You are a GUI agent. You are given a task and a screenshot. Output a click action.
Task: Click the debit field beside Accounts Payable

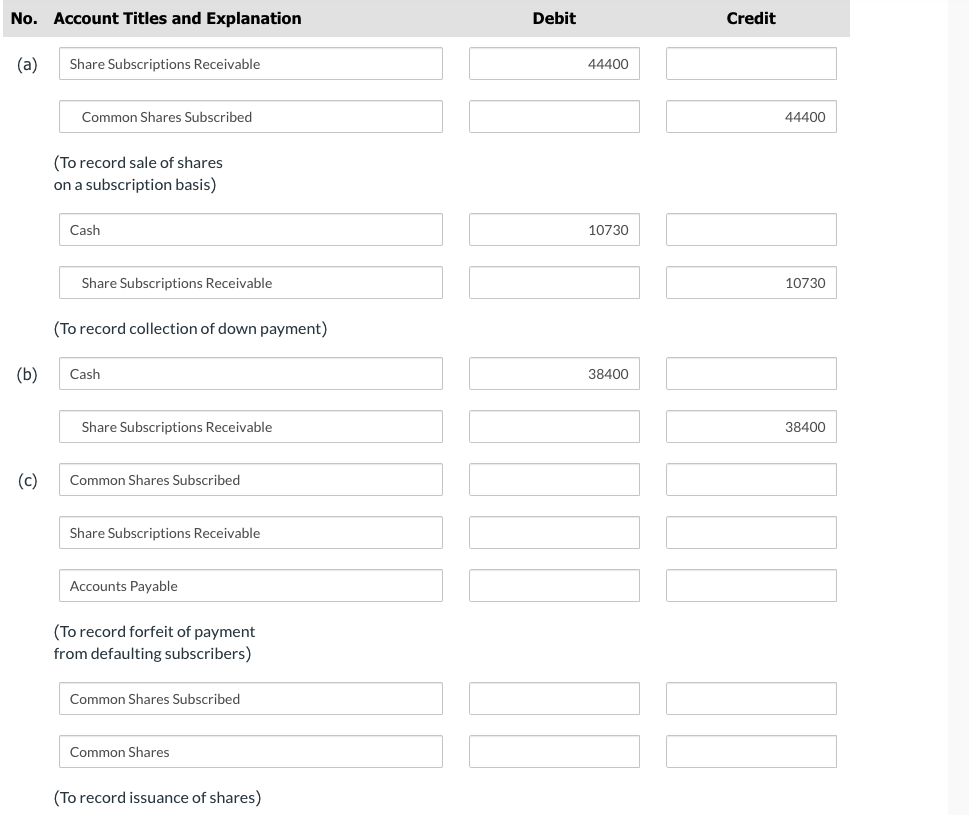554,586
